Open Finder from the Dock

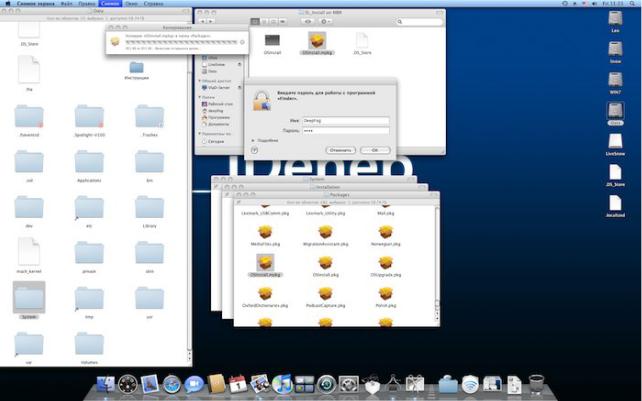coord(106,385)
